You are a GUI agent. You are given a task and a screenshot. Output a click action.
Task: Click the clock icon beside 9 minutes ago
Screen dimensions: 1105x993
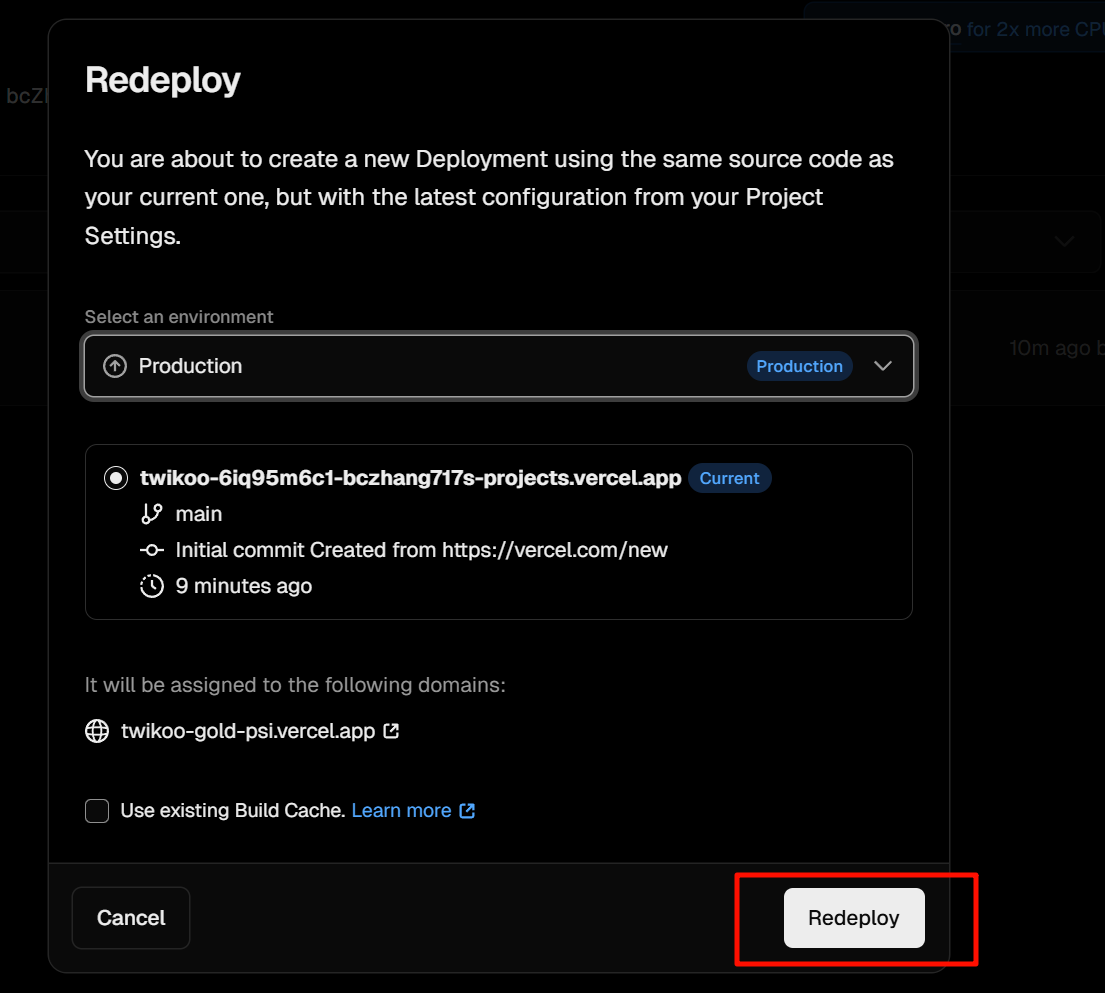click(152, 586)
